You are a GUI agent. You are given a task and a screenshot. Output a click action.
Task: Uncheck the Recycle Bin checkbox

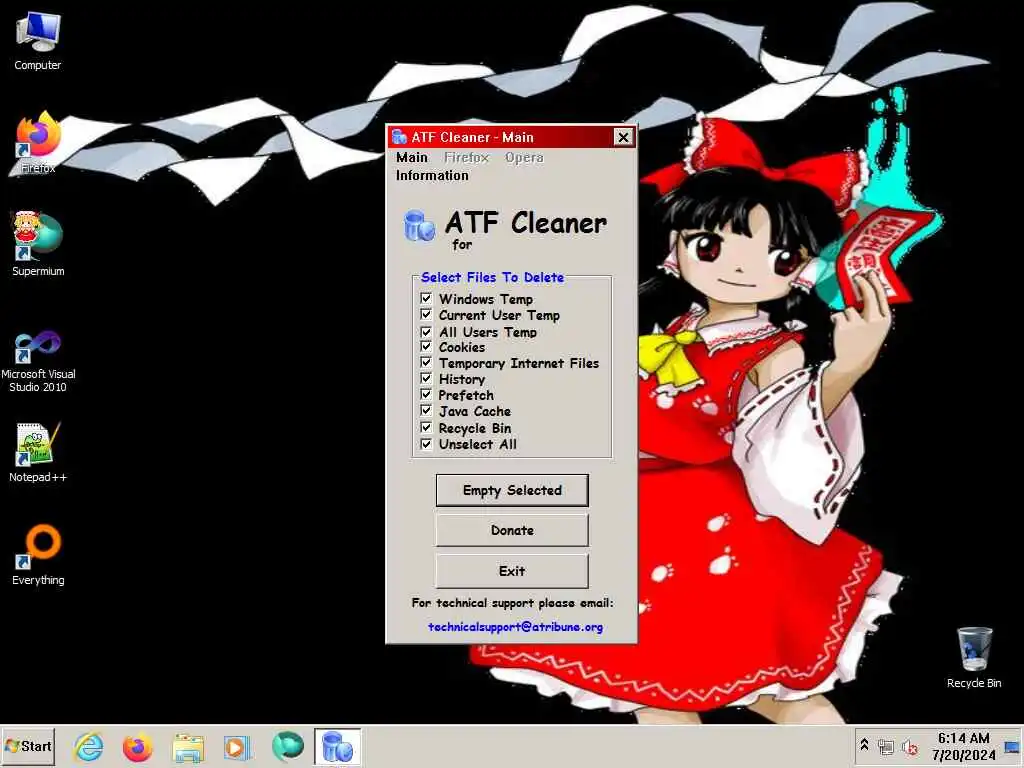point(426,428)
